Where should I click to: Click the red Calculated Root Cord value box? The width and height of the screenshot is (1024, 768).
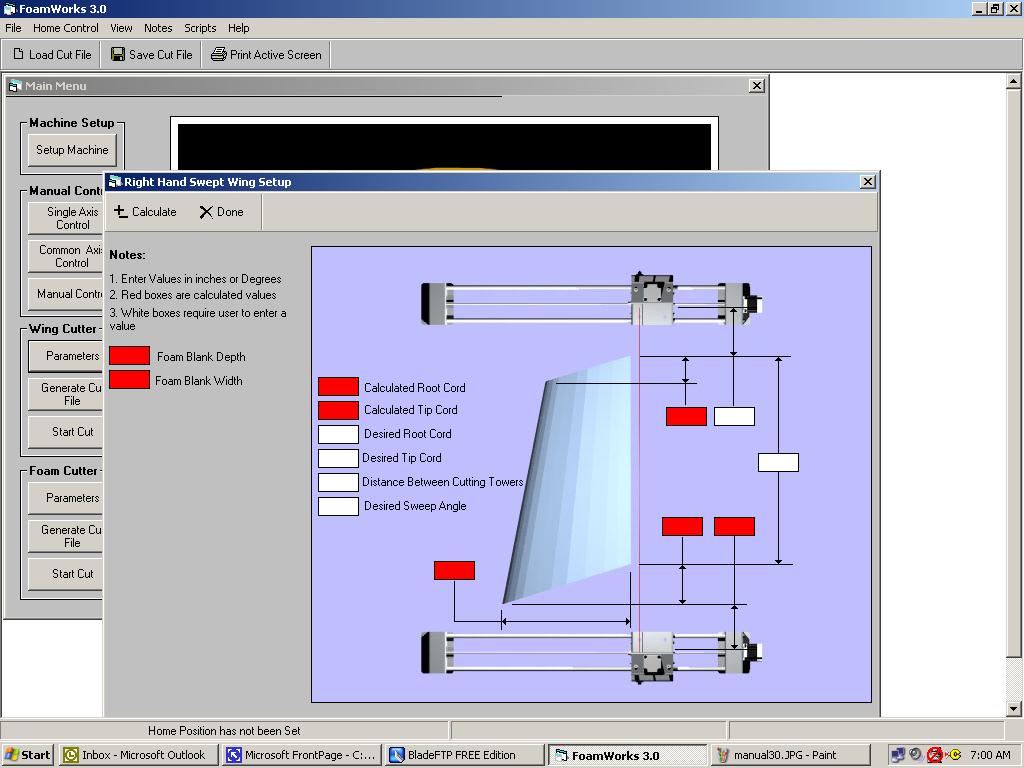337,386
